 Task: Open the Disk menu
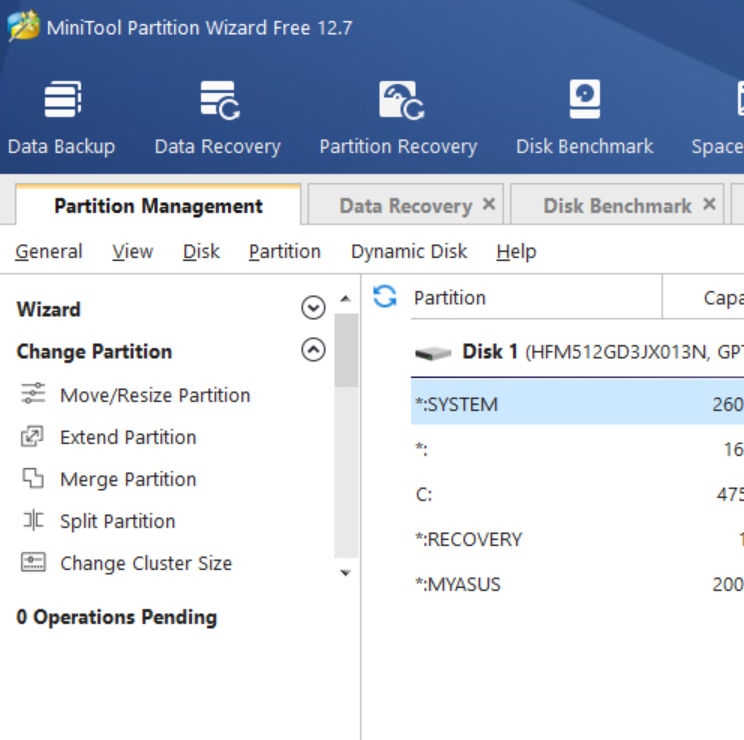click(201, 251)
